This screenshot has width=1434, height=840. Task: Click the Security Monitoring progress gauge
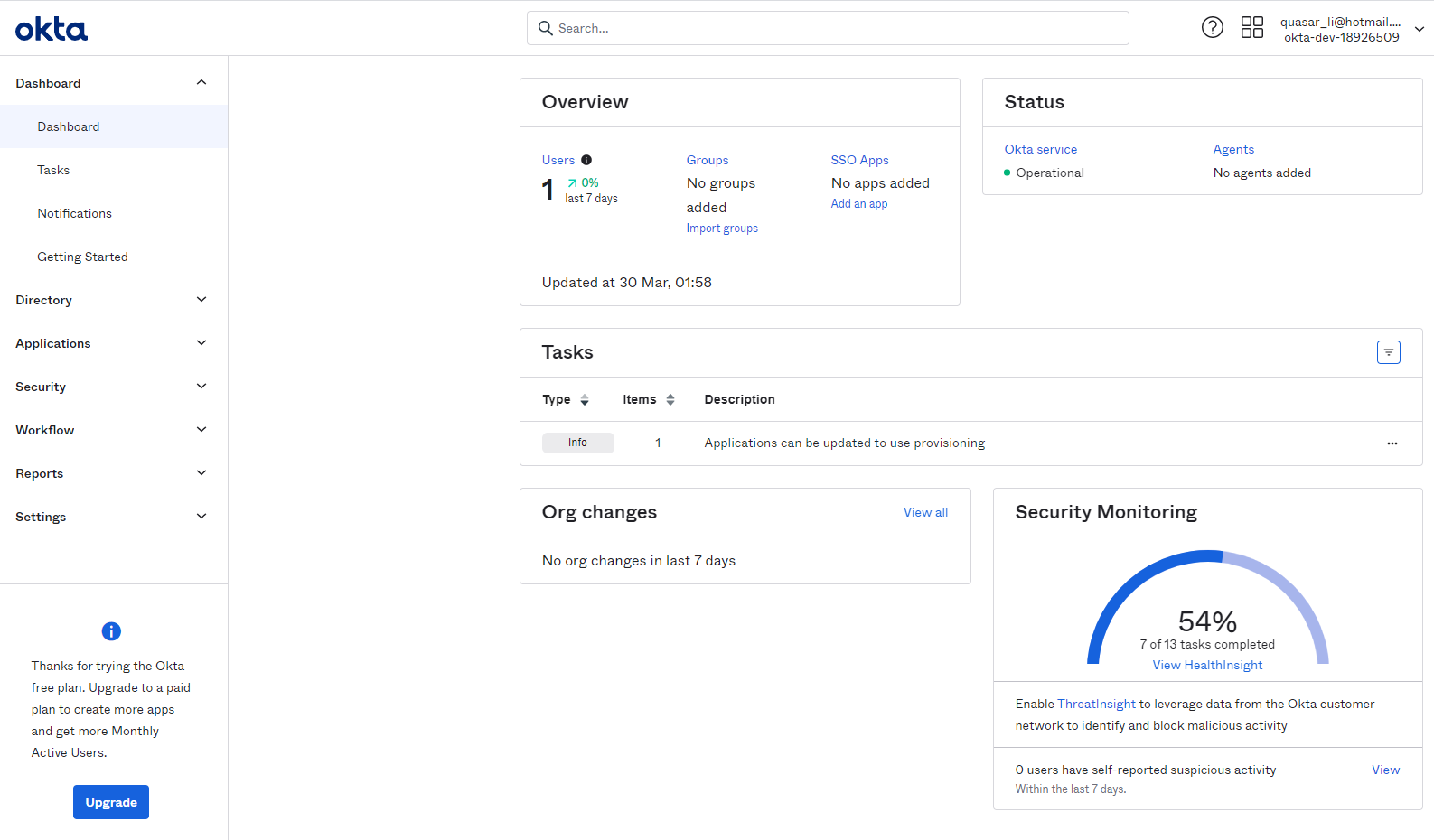point(1208,607)
